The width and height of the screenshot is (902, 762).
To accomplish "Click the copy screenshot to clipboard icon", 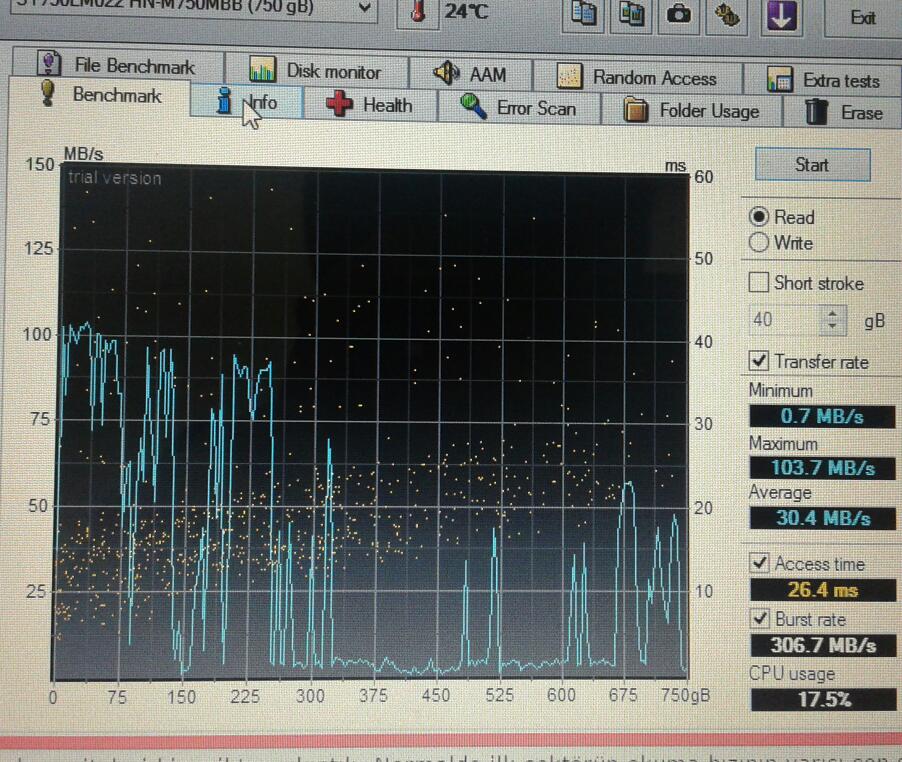I will [632, 14].
